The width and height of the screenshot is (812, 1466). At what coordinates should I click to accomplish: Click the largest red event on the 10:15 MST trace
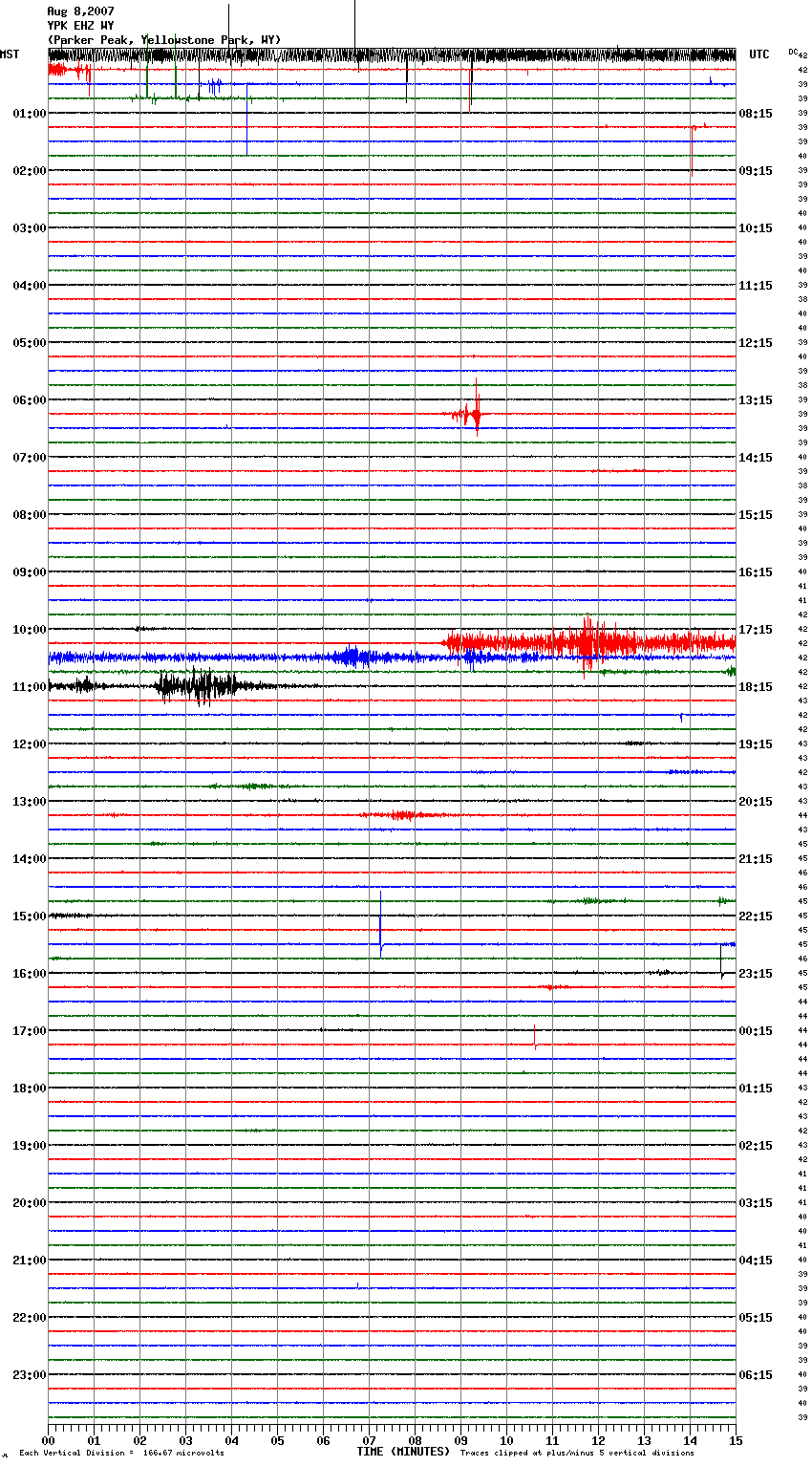(x=589, y=642)
